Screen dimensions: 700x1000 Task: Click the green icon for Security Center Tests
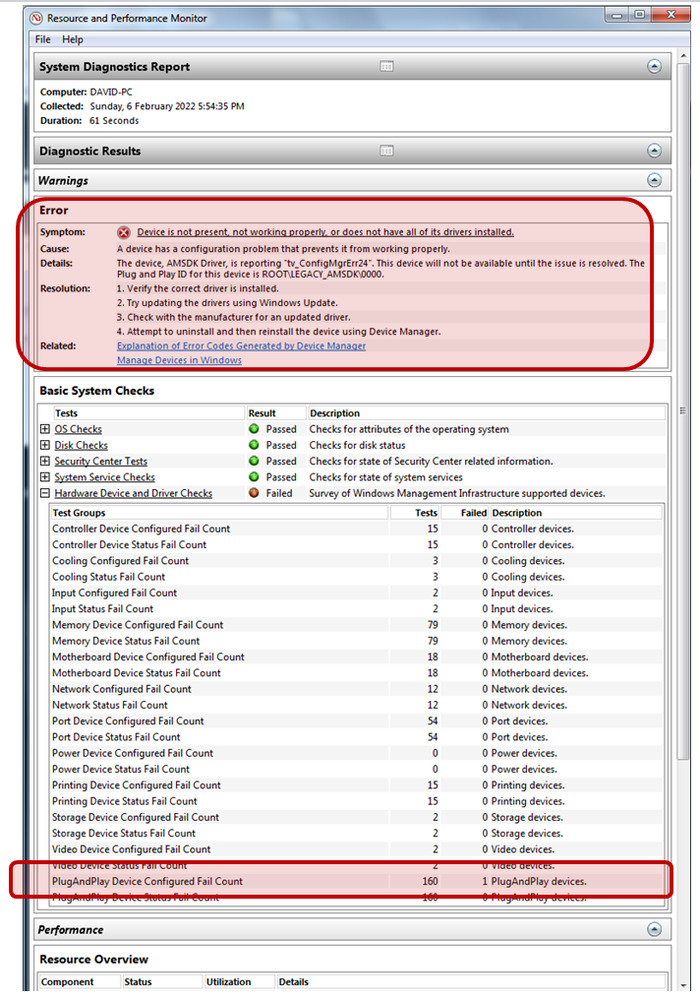pyautogui.click(x=255, y=461)
